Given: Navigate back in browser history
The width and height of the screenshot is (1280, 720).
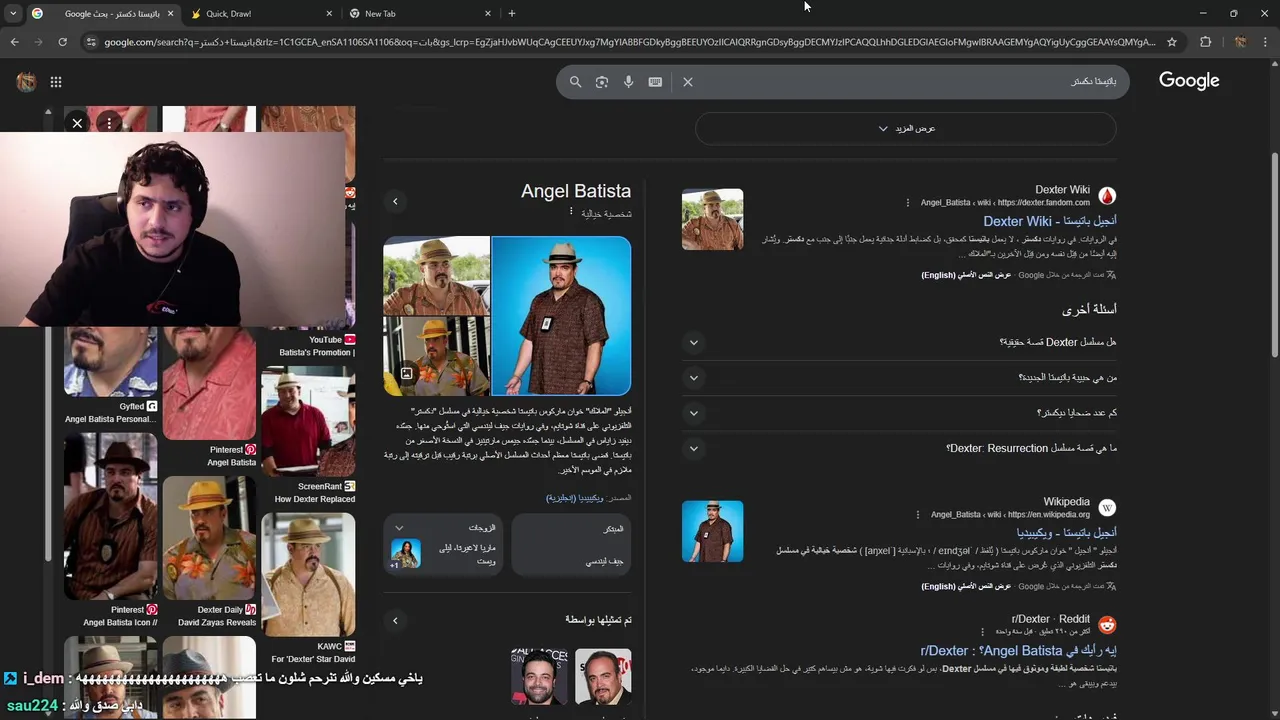Looking at the screenshot, I should (x=14, y=42).
